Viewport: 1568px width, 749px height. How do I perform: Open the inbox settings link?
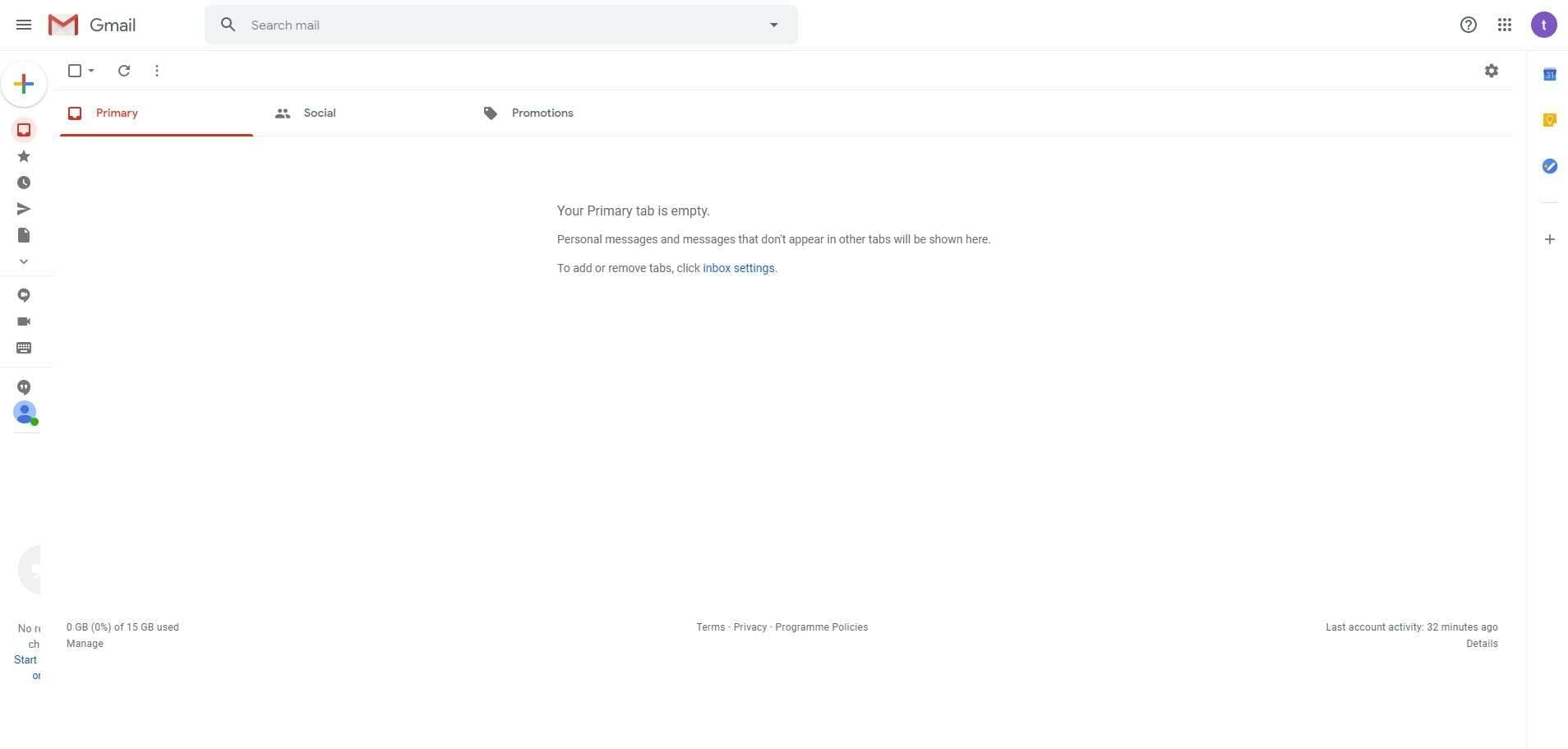(738, 267)
